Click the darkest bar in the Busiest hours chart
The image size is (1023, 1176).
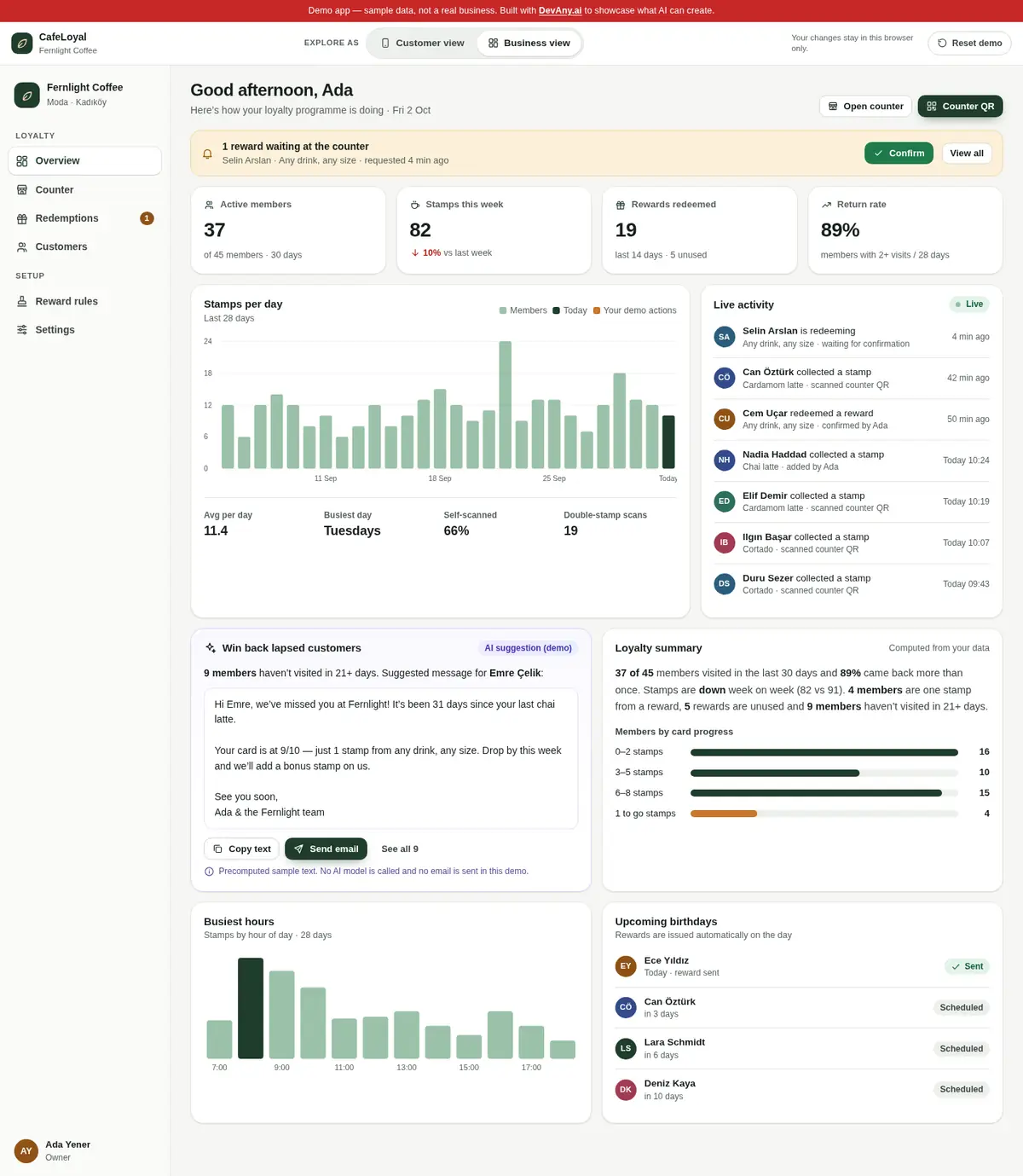pyautogui.click(x=251, y=1008)
